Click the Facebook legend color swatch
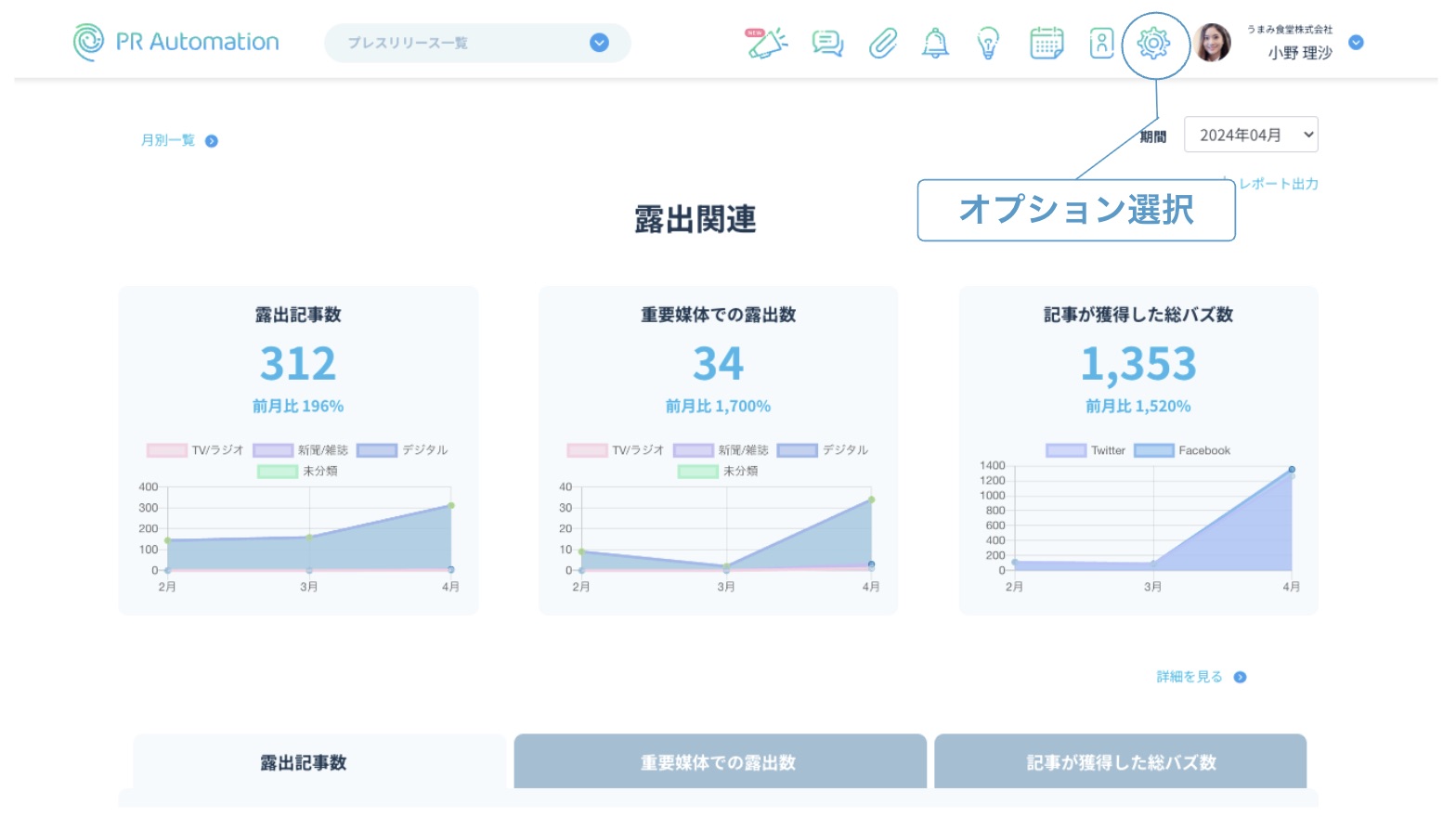 tap(1154, 450)
